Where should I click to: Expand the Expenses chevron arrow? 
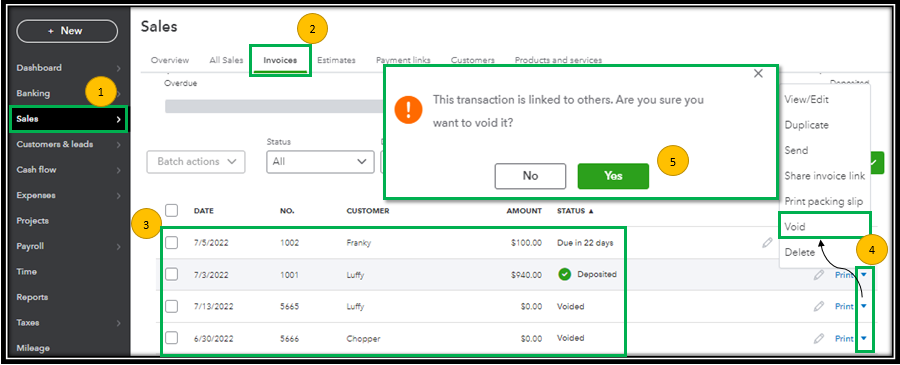pyautogui.click(x=119, y=196)
